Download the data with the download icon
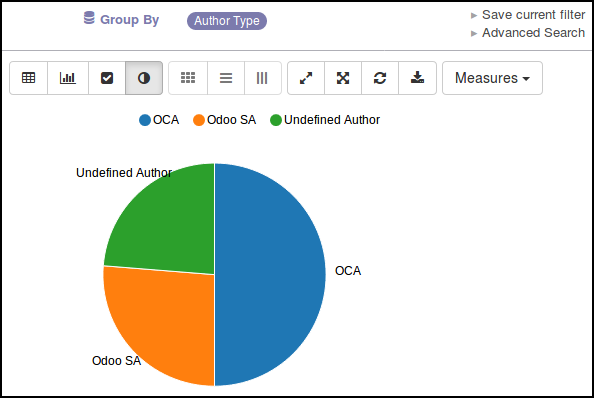Image resolution: width=594 pixels, height=398 pixels. [x=417, y=78]
